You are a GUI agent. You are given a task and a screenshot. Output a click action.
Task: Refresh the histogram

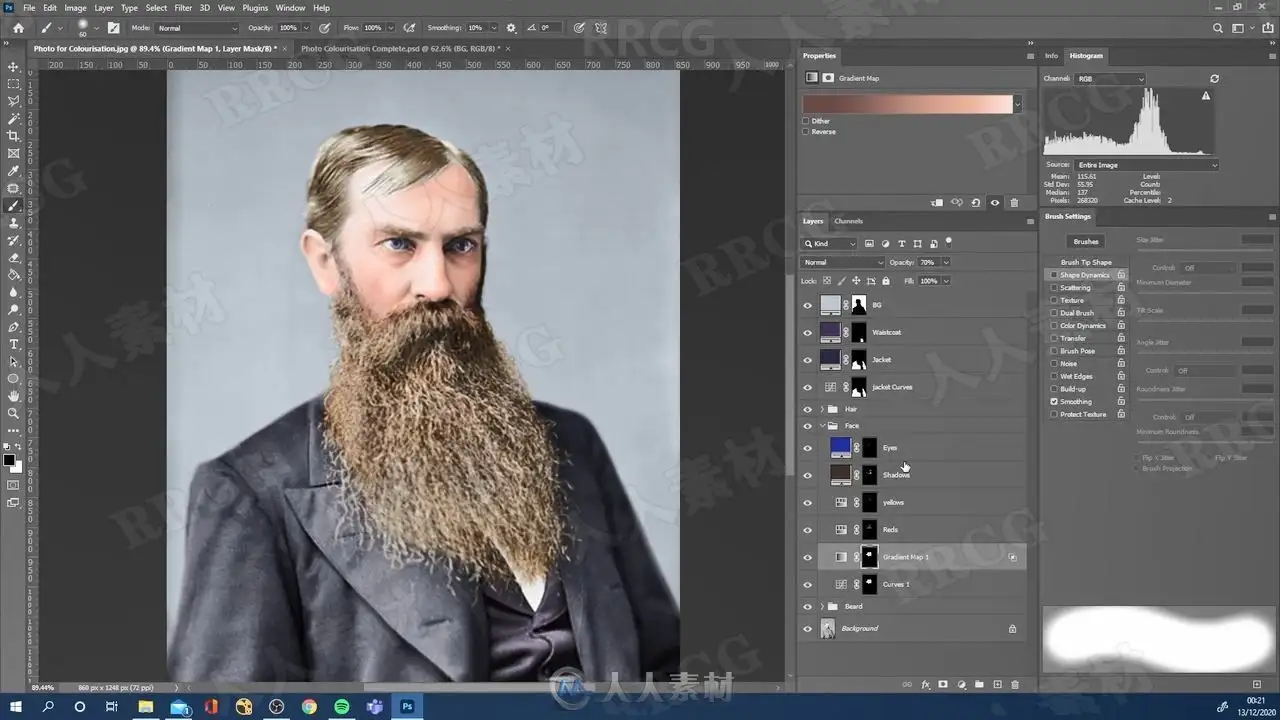1214,78
